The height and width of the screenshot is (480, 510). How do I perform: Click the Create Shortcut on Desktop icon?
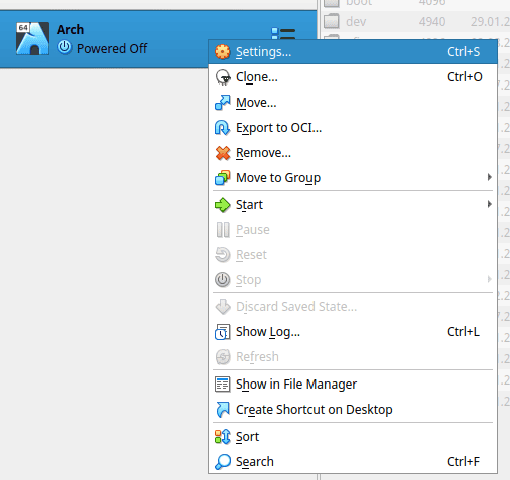tap(222, 410)
